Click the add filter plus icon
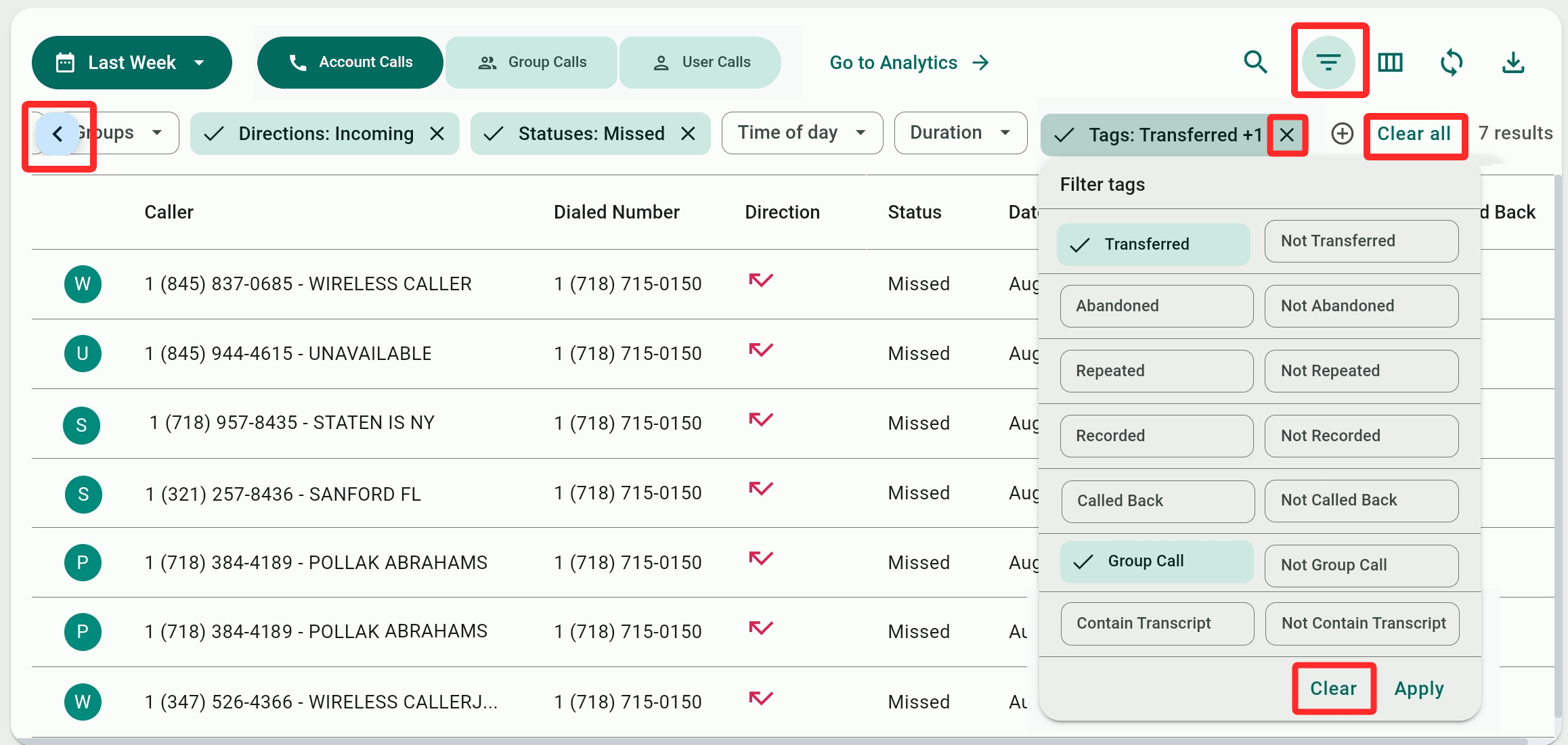The width and height of the screenshot is (1568, 745). (1342, 133)
